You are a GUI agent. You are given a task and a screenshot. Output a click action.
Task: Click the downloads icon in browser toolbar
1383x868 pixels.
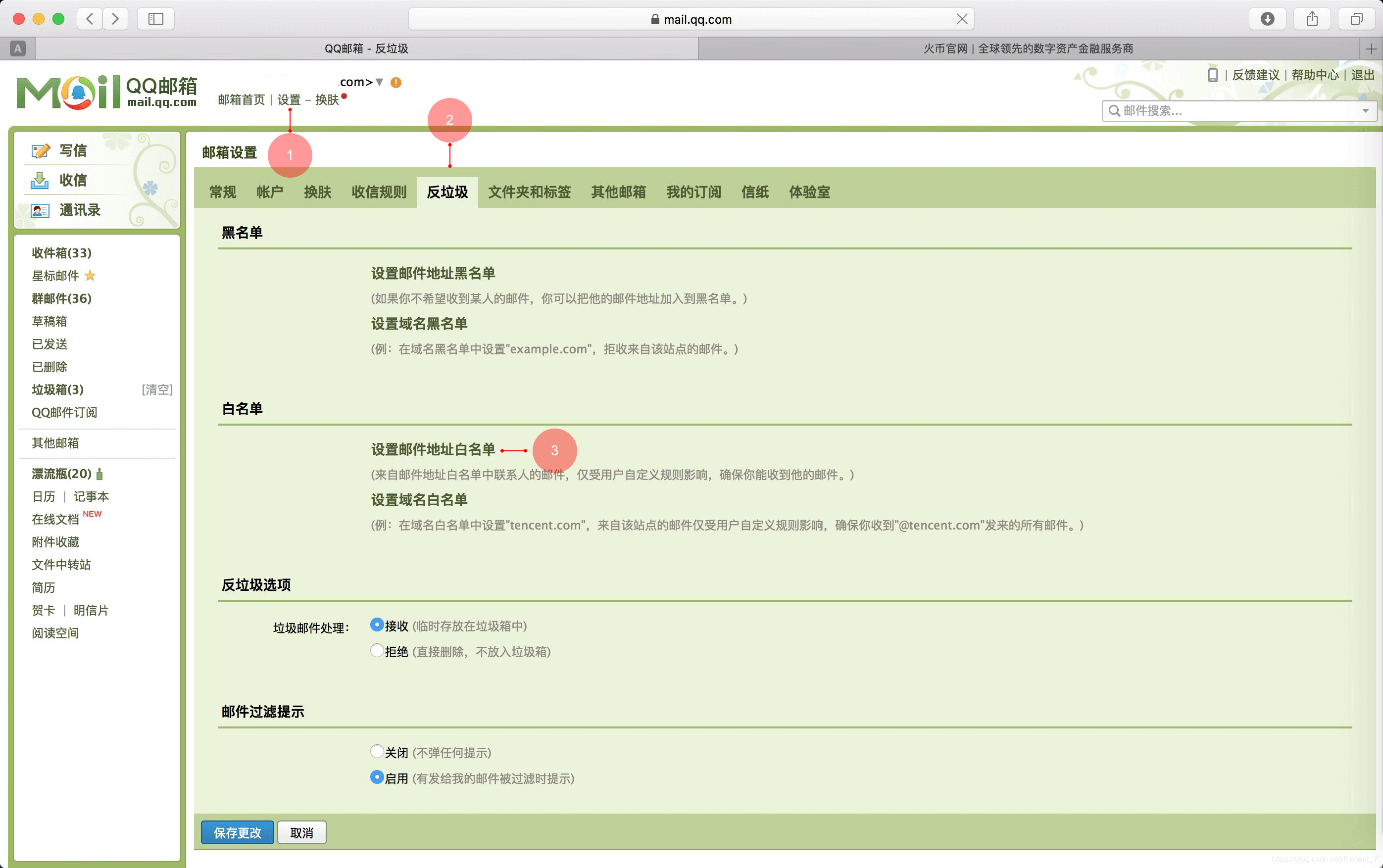pyautogui.click(x=1267, y=18)
